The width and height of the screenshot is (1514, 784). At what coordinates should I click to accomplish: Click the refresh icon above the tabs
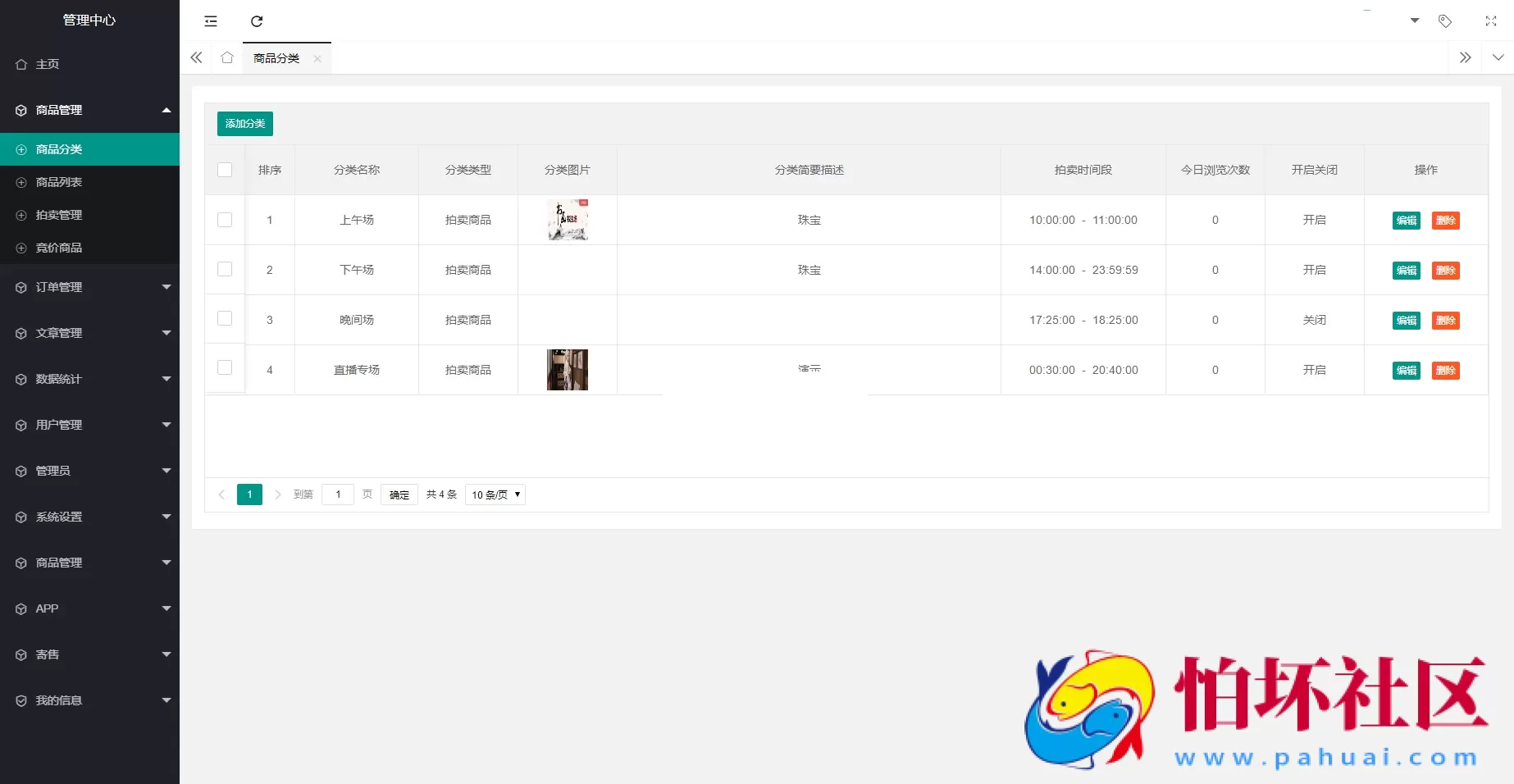(257, 21)
